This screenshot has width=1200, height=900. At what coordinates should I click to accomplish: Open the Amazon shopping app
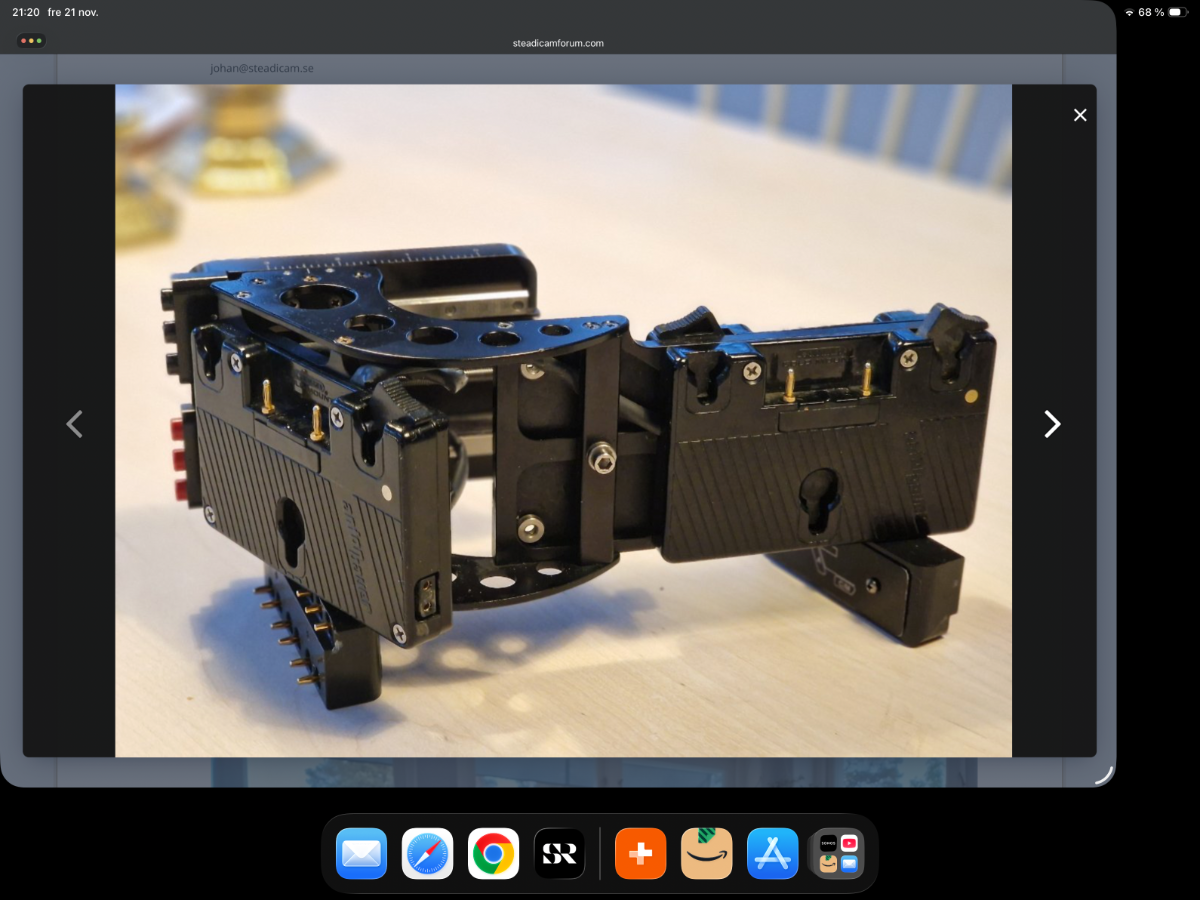706,853
